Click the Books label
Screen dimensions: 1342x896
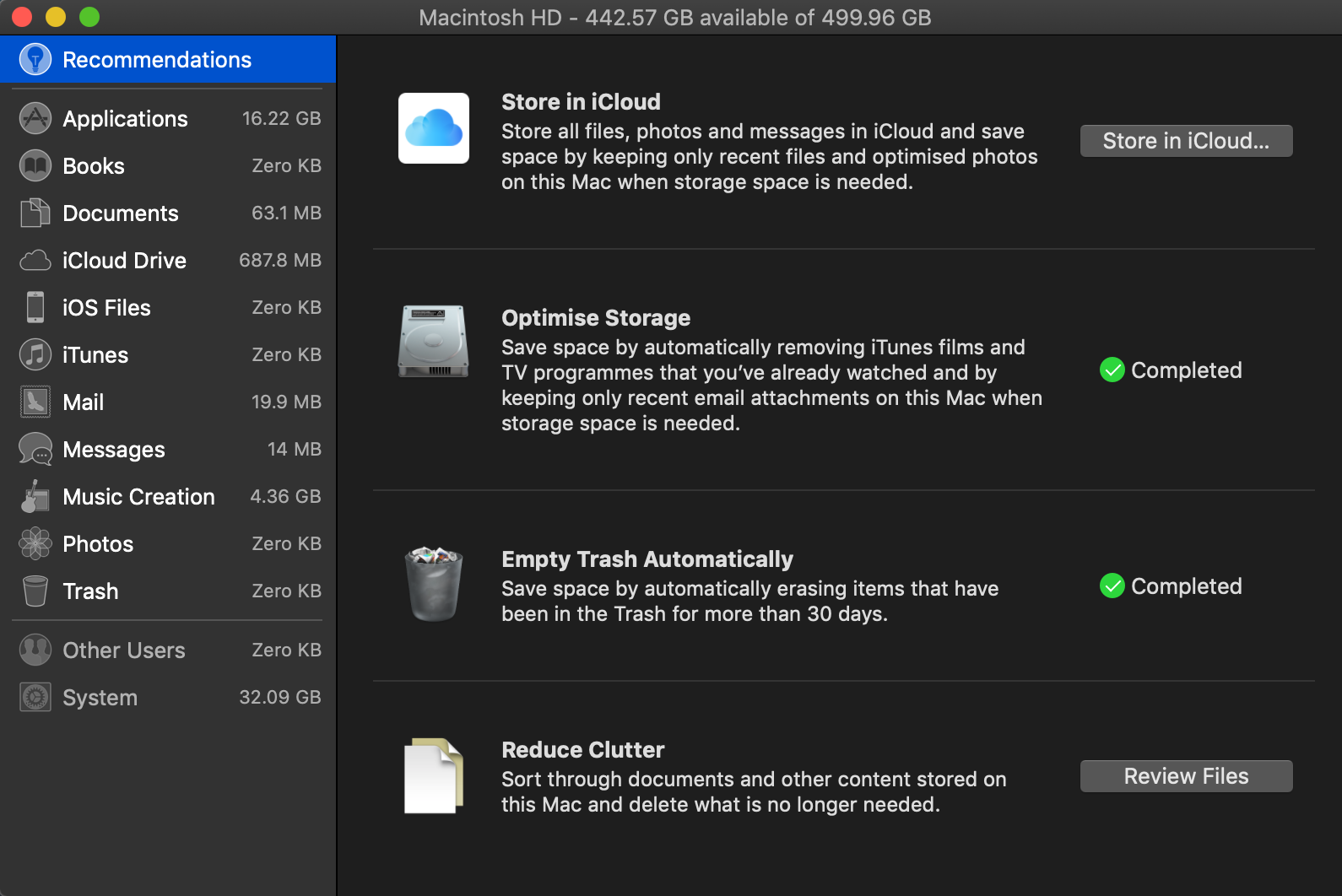(94, 166)
